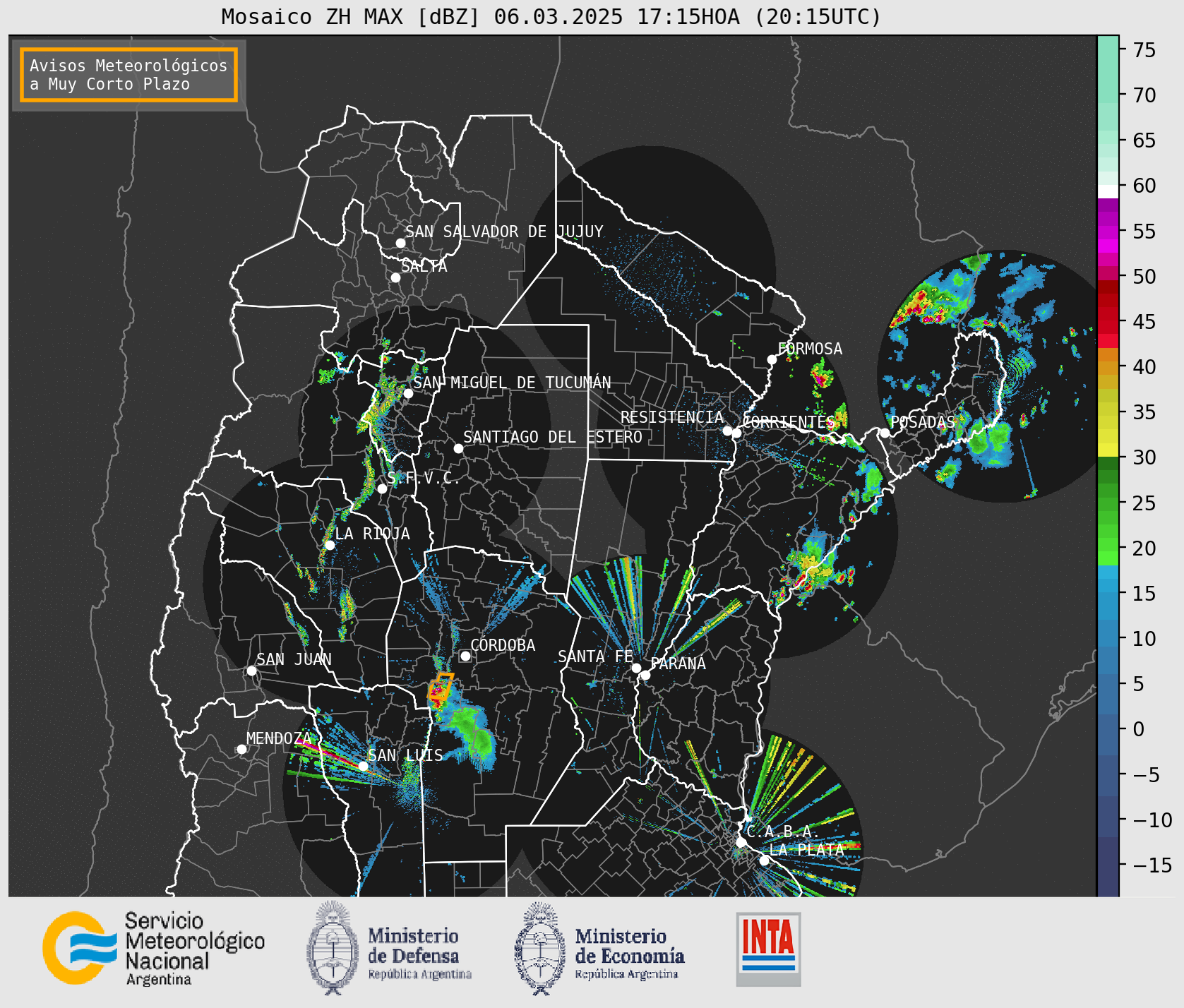This screenshot has height=1008, width=1184.
Task: Click the San Juan city dot
Action: [251, 671]
